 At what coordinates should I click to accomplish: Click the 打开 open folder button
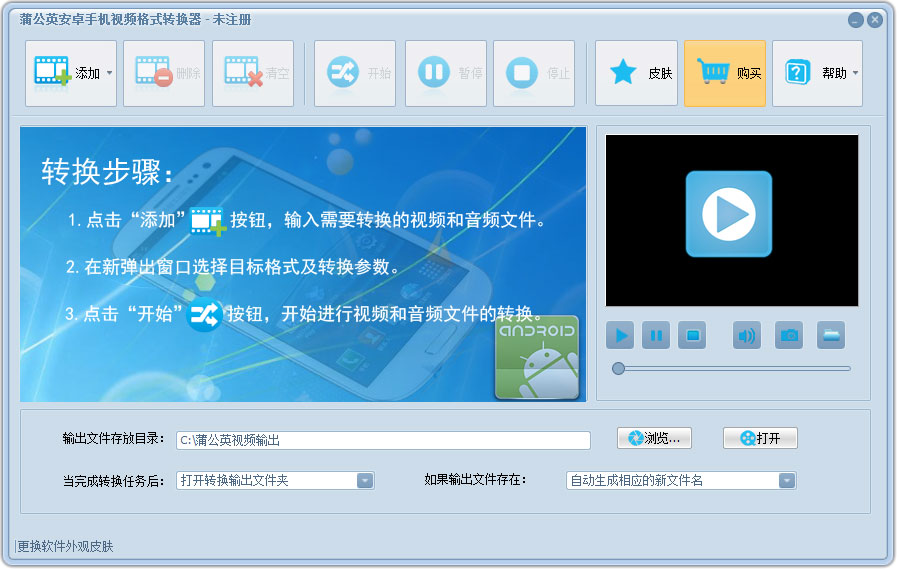click(x=760, y=438)
